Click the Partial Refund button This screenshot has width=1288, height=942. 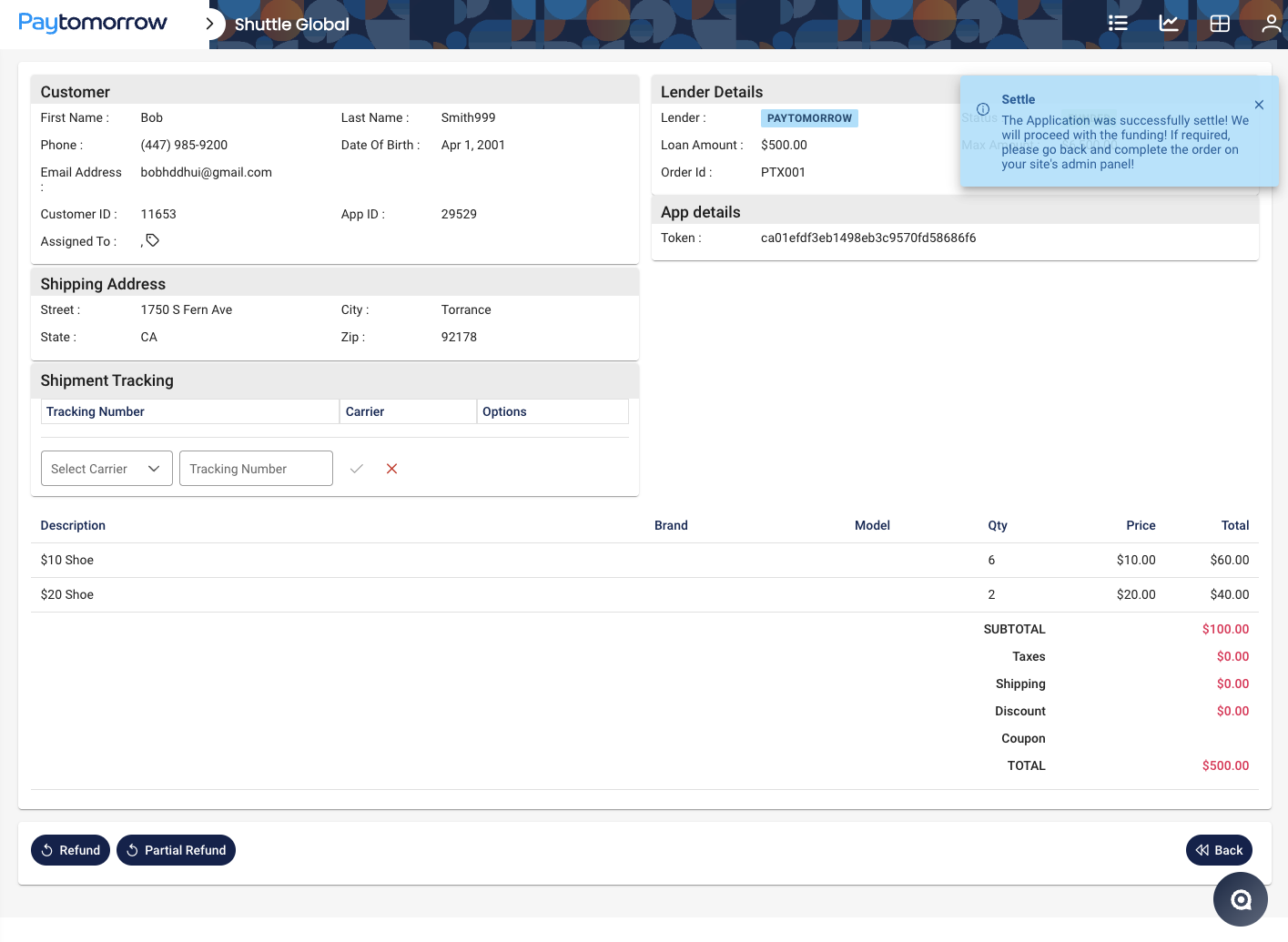176,850
